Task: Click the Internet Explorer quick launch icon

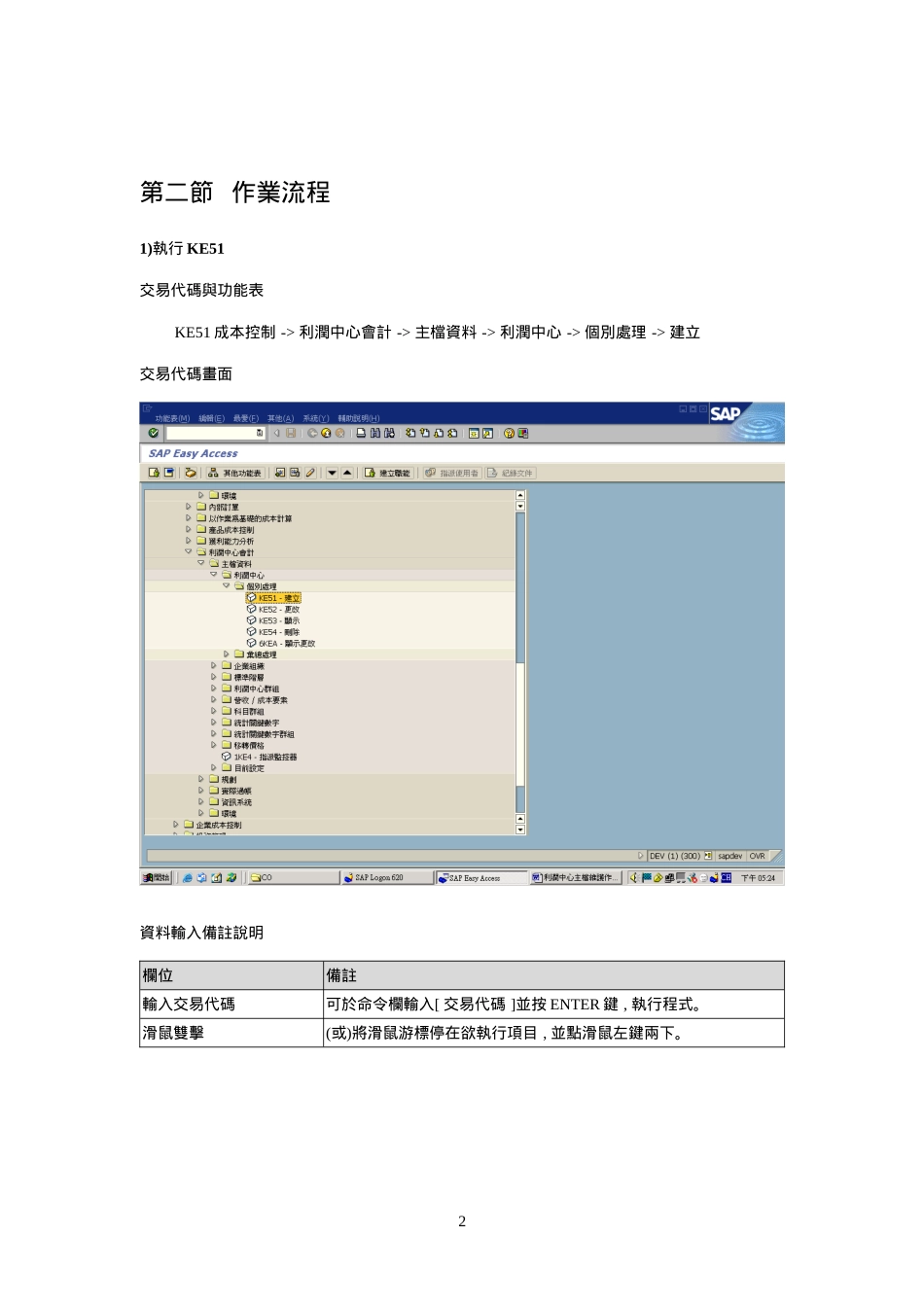Action: pos(188,877)
